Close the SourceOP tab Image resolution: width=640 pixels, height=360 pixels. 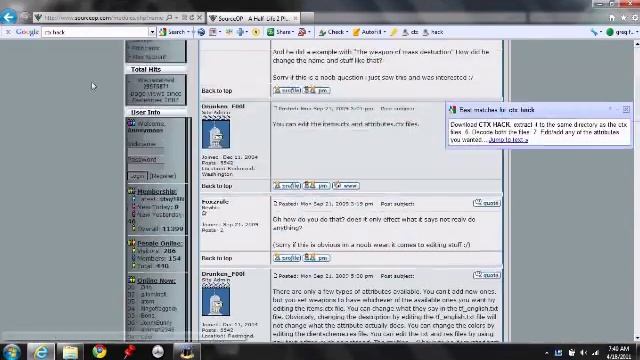click(x=296, y=18)
